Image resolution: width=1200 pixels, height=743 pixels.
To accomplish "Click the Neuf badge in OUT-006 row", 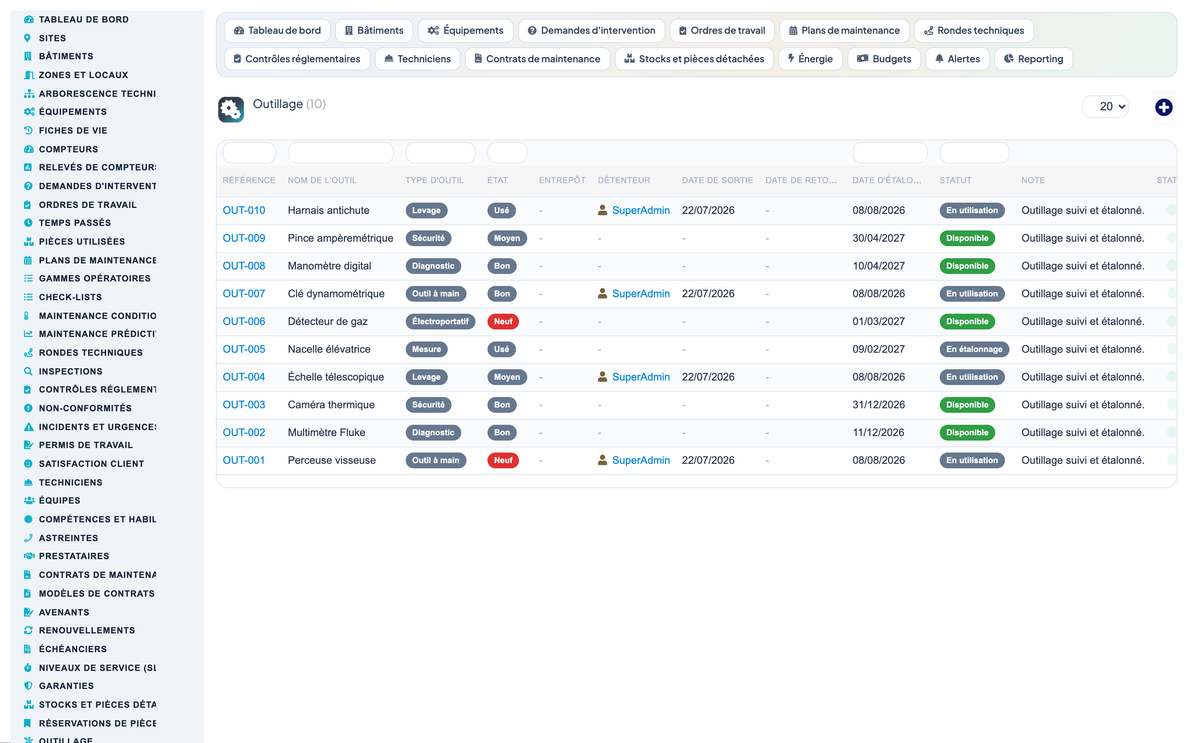I will (503, 321).
